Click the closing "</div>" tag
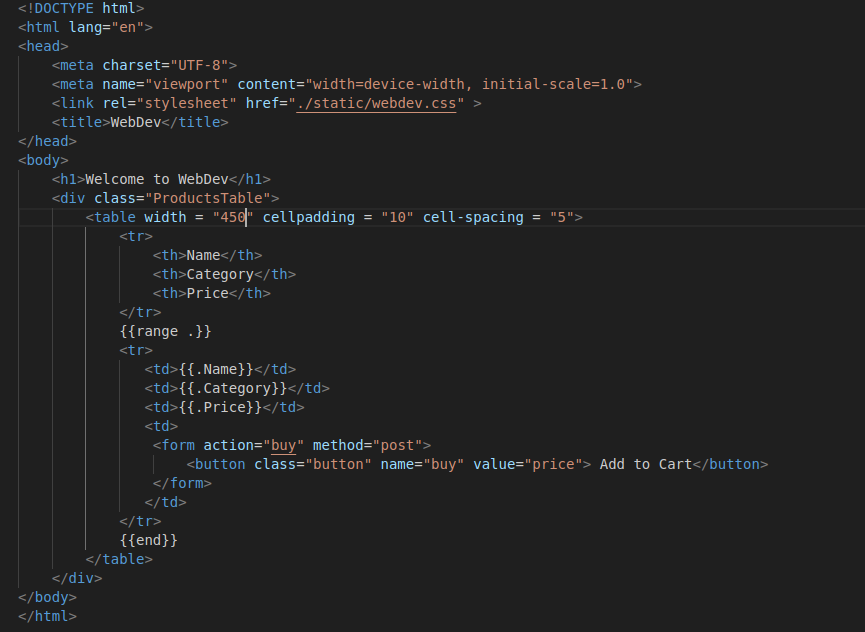 (x=77, y=578)
